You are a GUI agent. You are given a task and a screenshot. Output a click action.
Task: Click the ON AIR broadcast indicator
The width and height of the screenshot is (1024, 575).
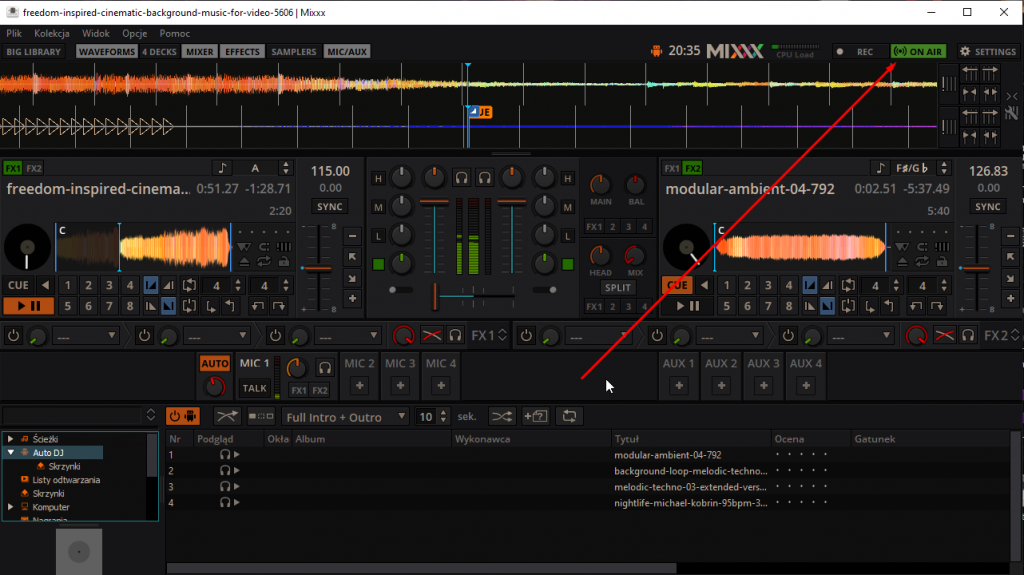click(918, 52)
